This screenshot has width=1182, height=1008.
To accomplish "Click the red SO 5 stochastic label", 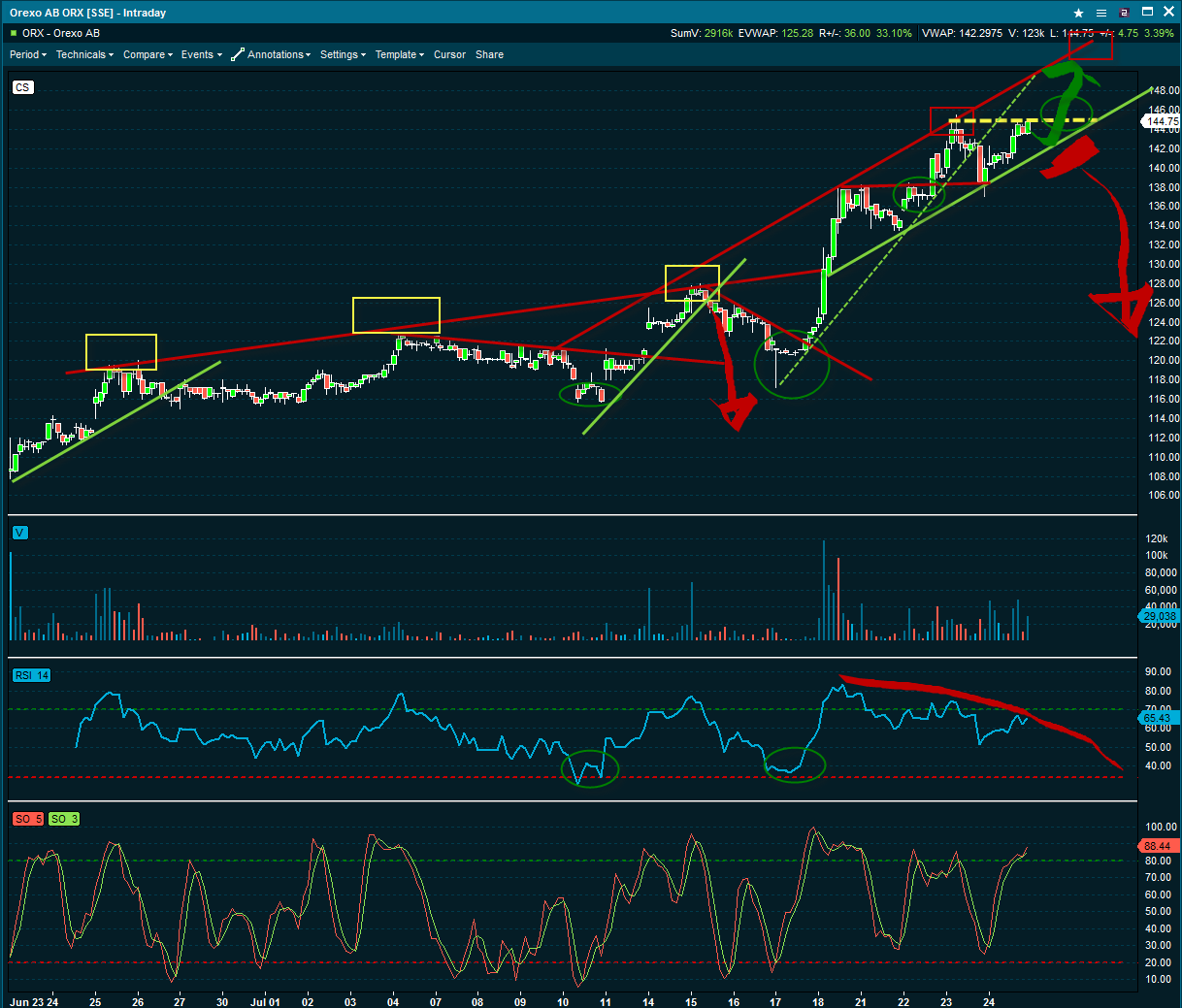I will pyautogui.click(x=28, y=819).
